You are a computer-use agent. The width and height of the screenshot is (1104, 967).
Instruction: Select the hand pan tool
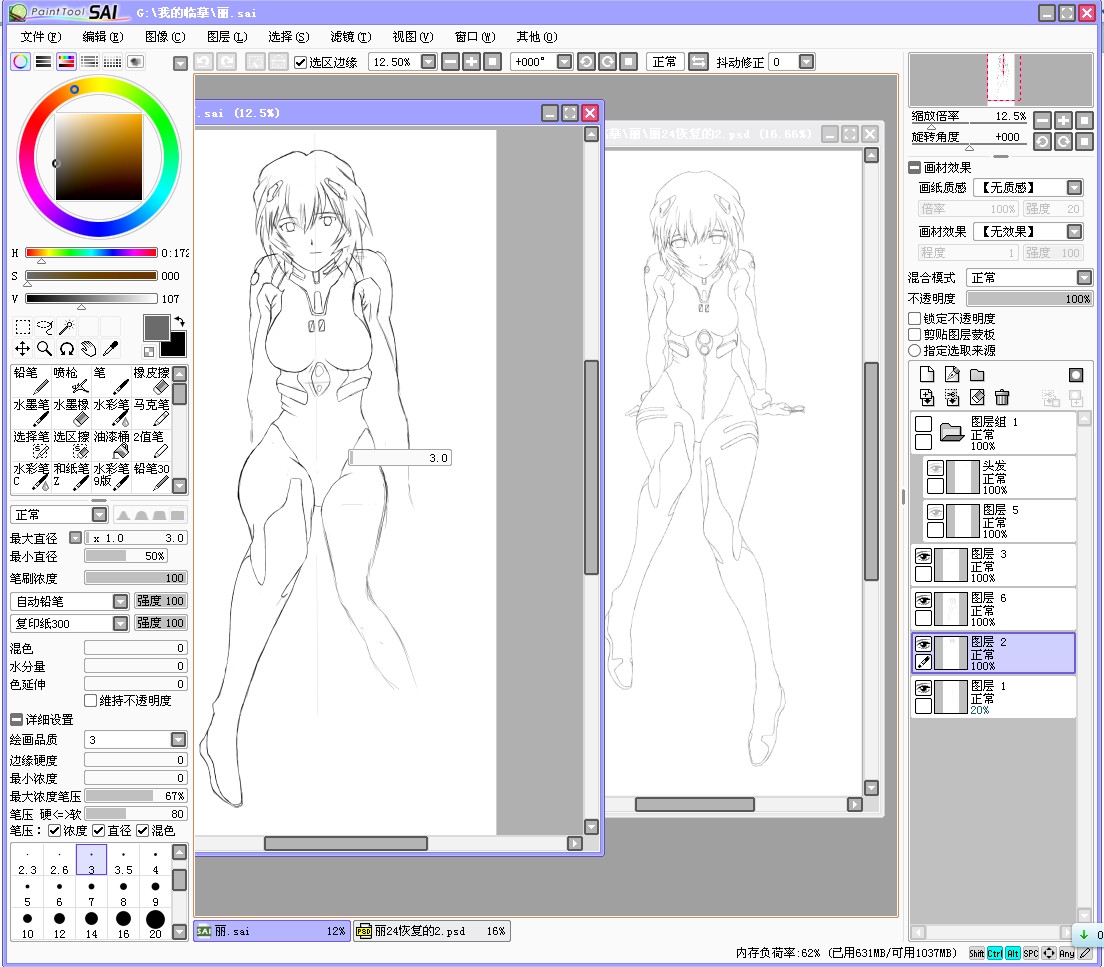88,349
